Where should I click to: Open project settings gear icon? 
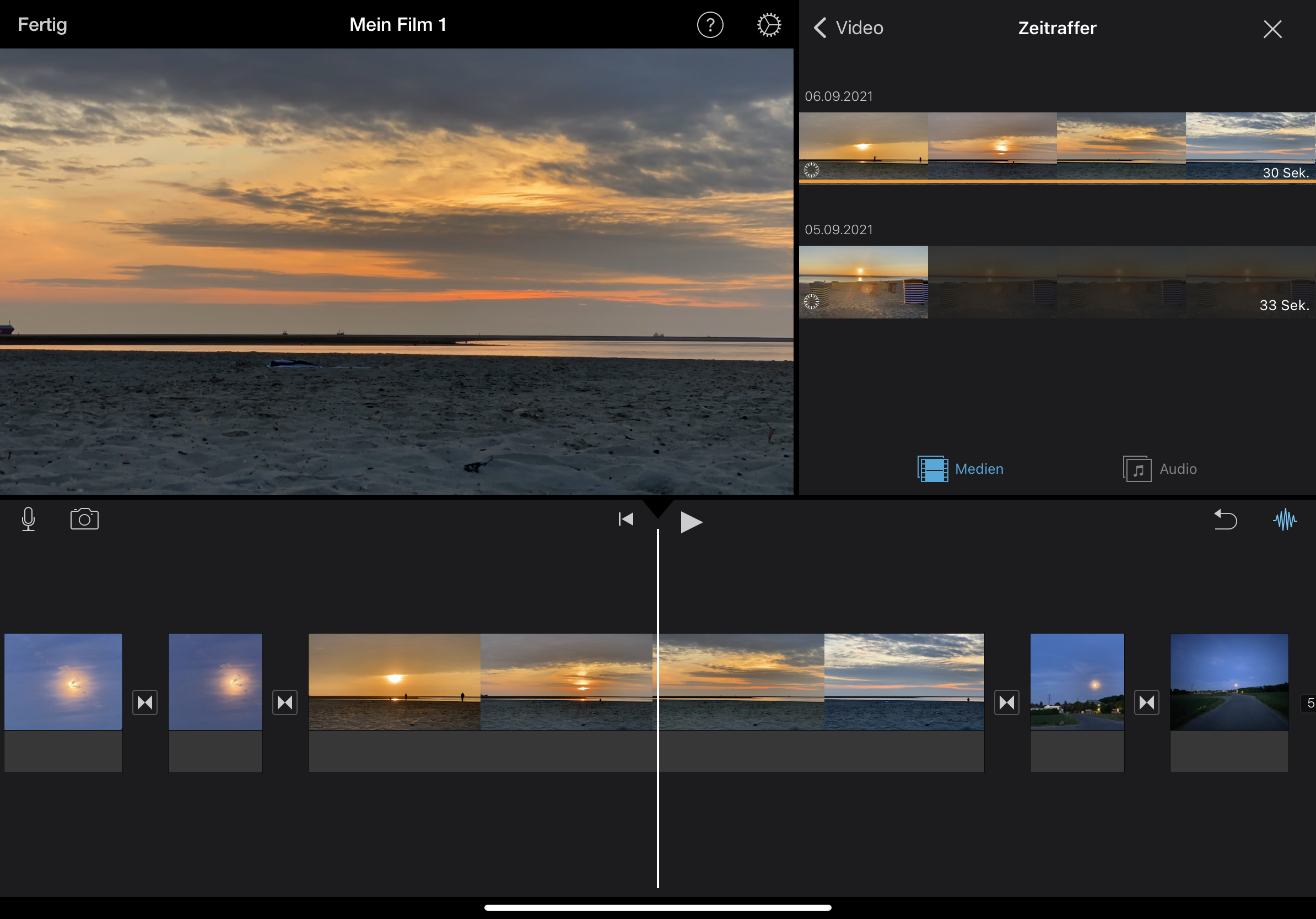click(768, 25)
